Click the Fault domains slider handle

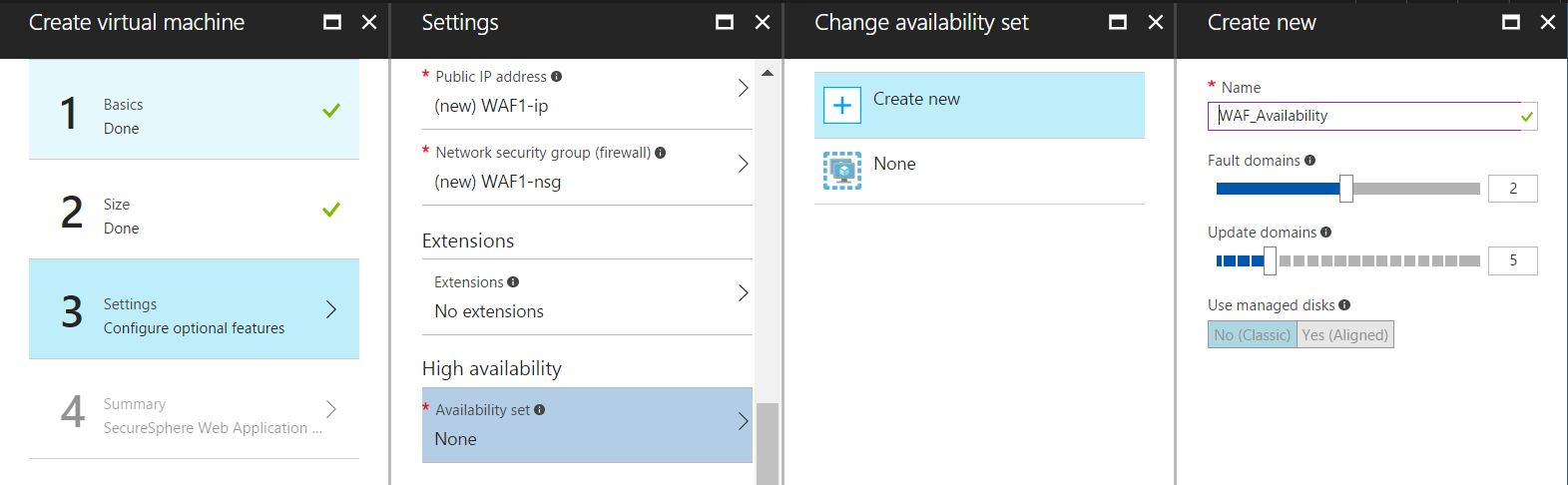1346,189
